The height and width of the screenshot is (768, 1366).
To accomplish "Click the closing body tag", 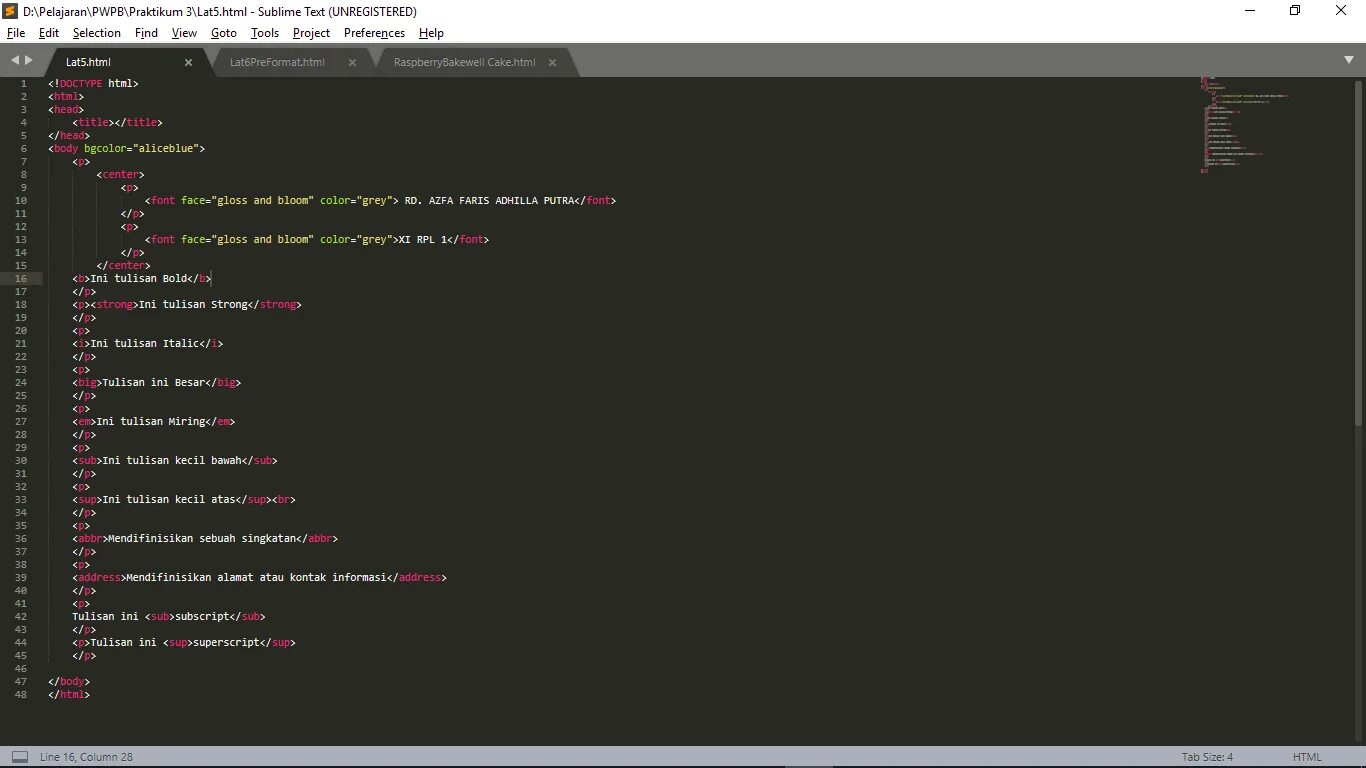I will tap(69, 681).
